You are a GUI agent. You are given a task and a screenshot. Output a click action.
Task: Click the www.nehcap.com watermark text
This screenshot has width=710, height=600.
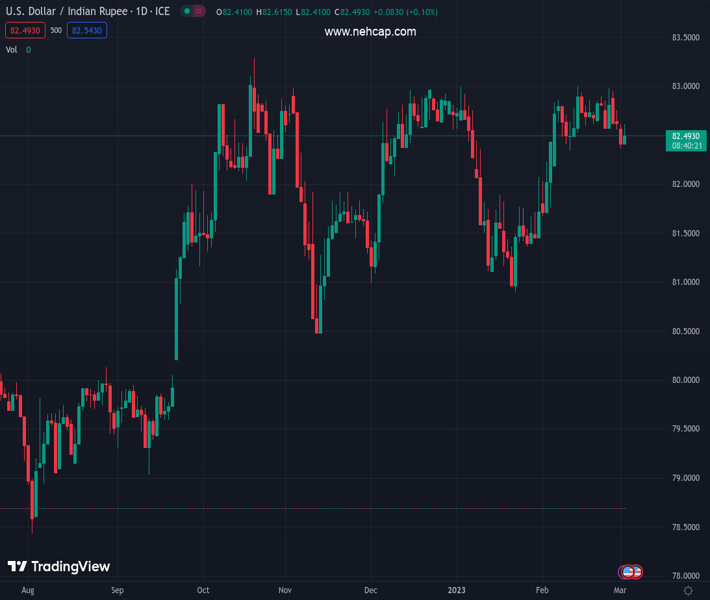tap(370, 32)
